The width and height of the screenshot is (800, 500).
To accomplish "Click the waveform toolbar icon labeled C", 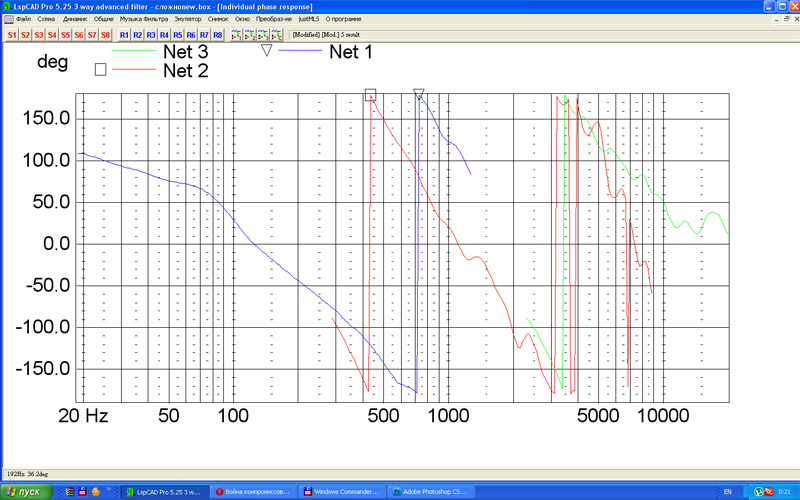I will click(276, 35).
